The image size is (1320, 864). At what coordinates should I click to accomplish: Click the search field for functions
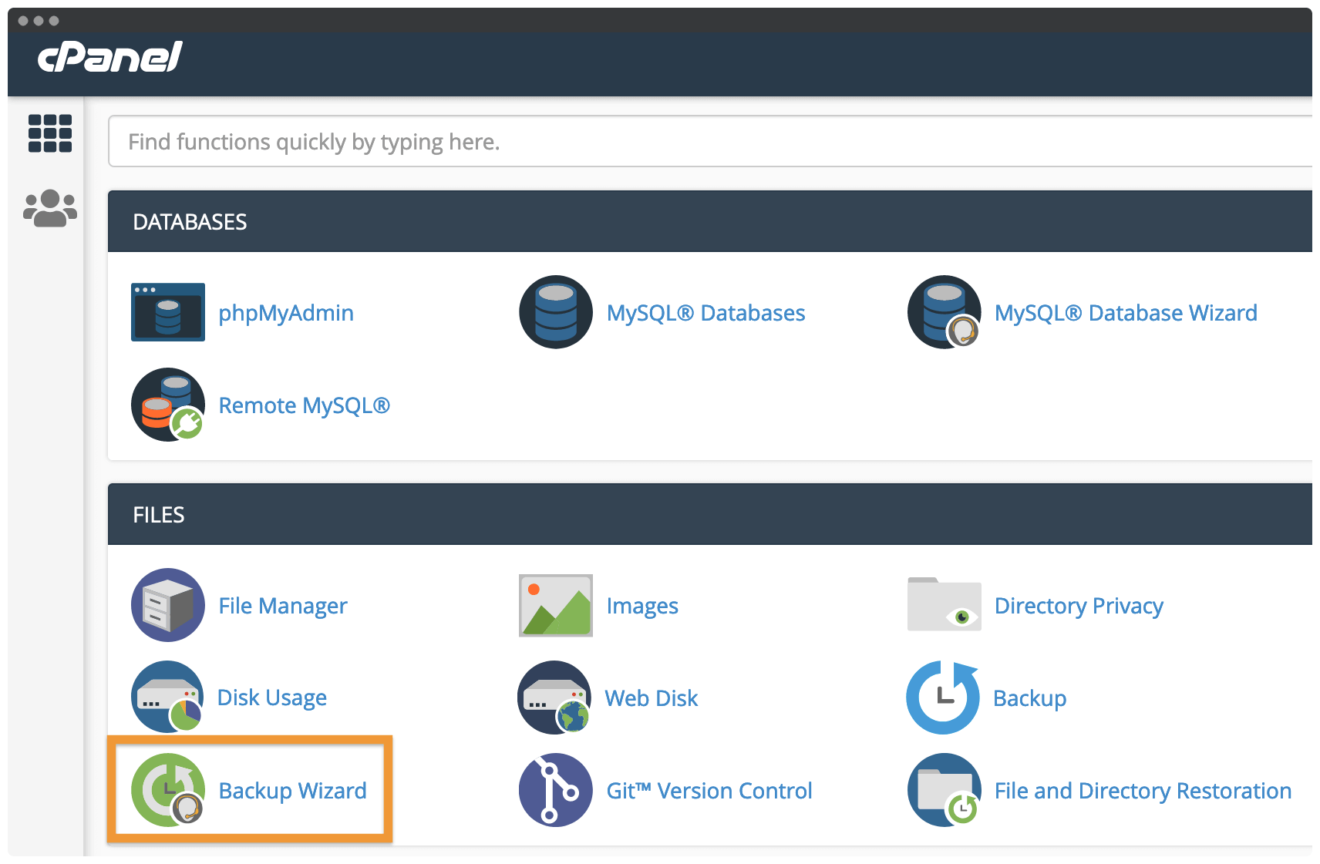tap(710, 142)
